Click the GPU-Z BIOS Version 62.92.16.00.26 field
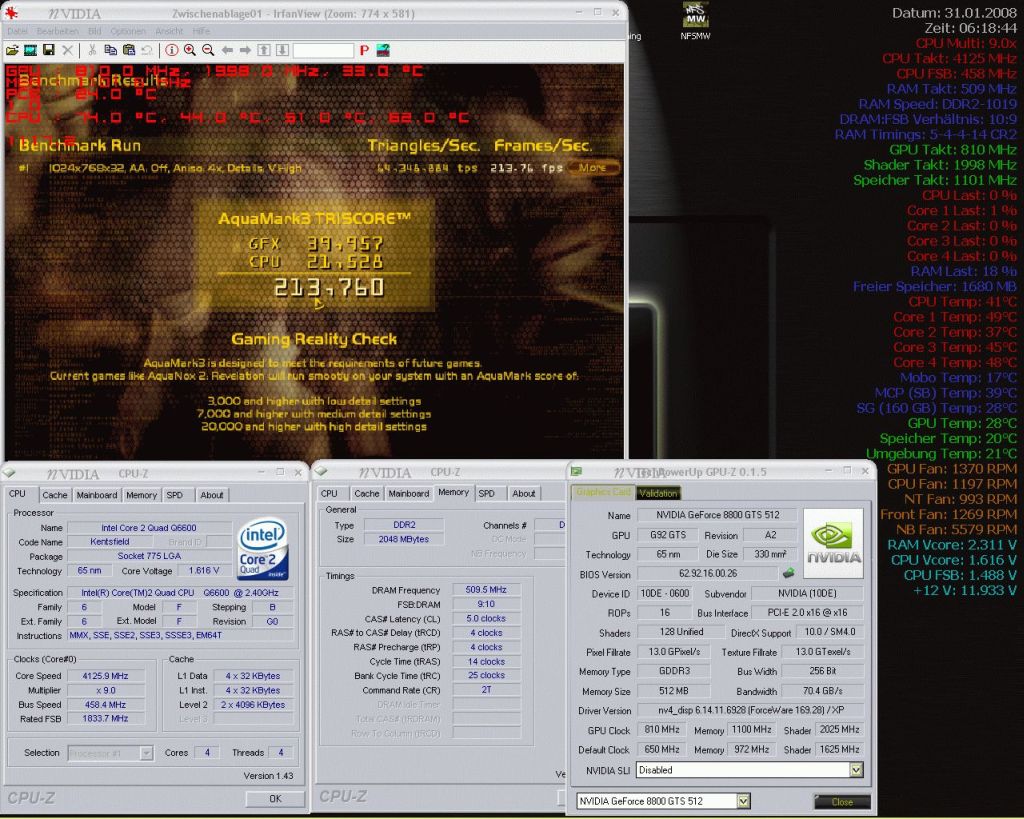This screenshot has width=1024, height=819. pyautogui.click(x=708, y=573)
